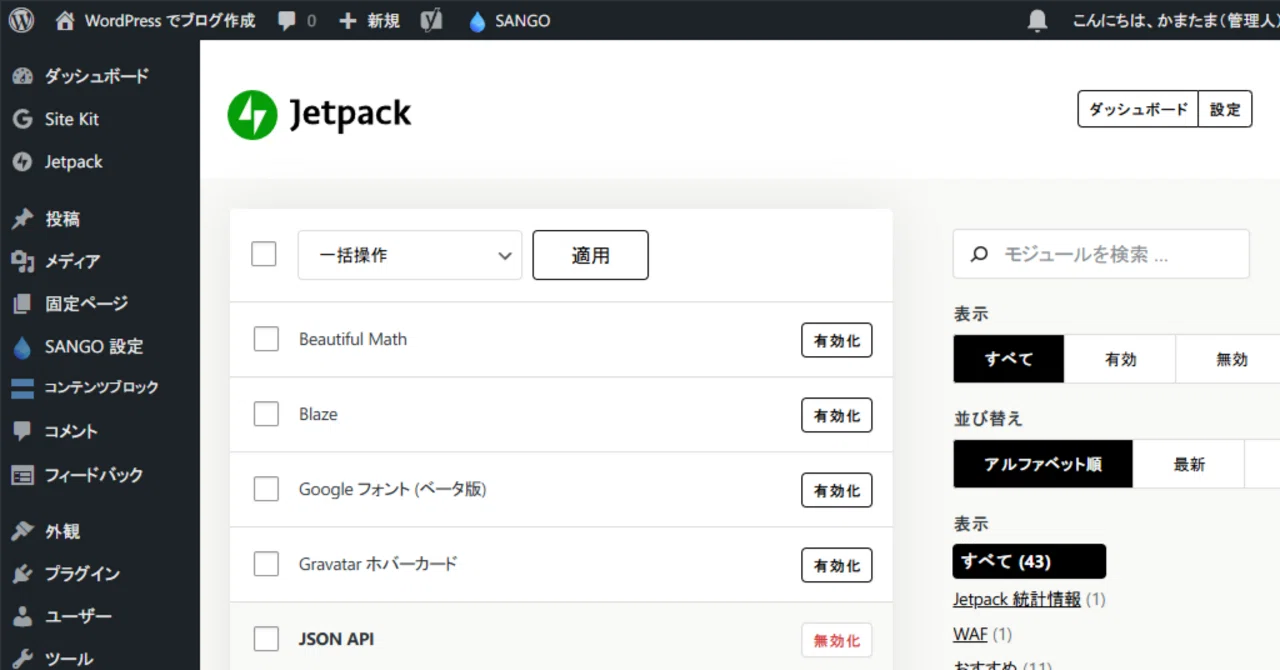Open Site Kit menu item

72,119
